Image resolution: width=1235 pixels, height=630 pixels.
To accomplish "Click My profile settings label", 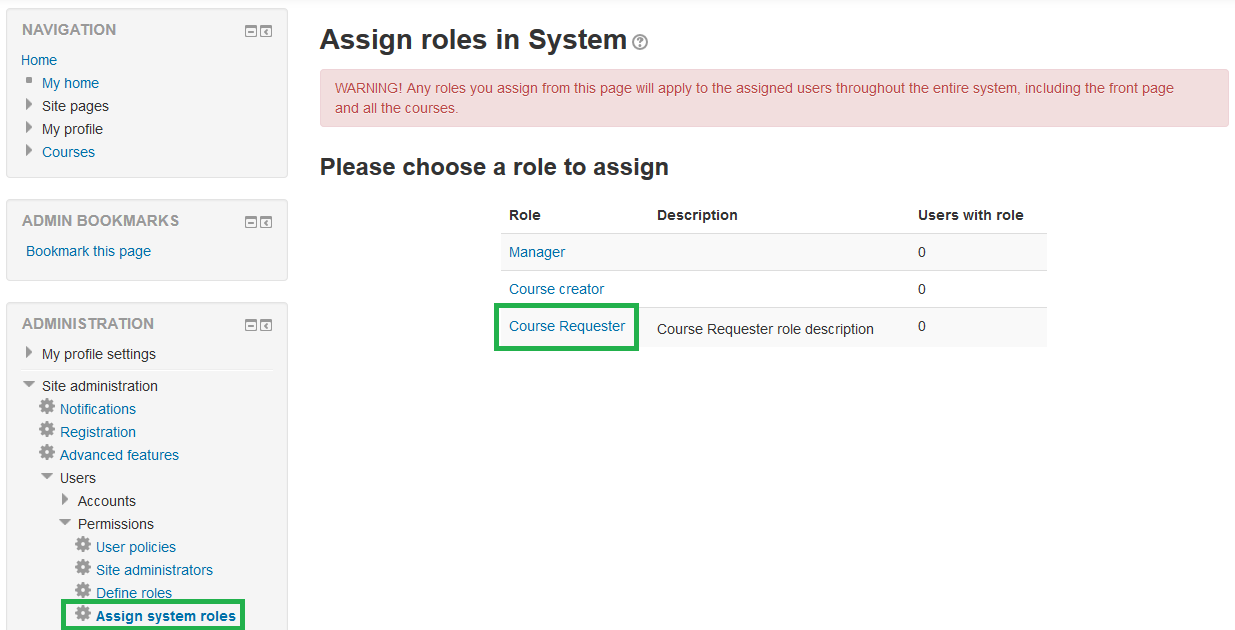I will pyautogui.click(x=99, y=354).
